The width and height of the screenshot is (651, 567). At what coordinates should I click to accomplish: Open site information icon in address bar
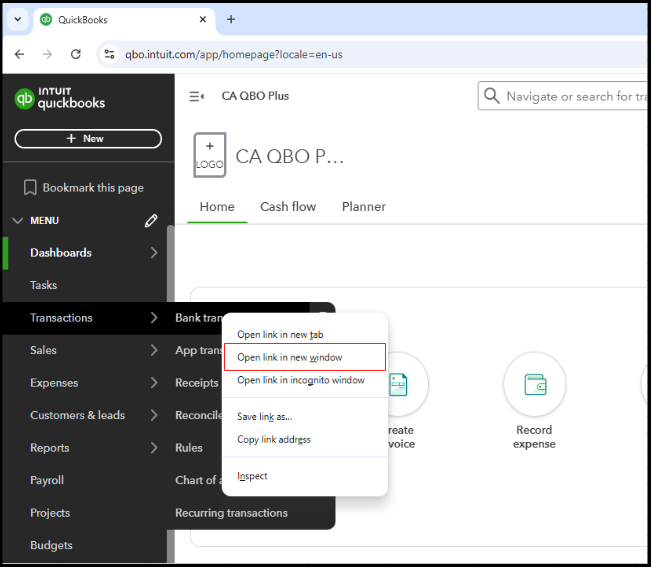coord(110,54)
